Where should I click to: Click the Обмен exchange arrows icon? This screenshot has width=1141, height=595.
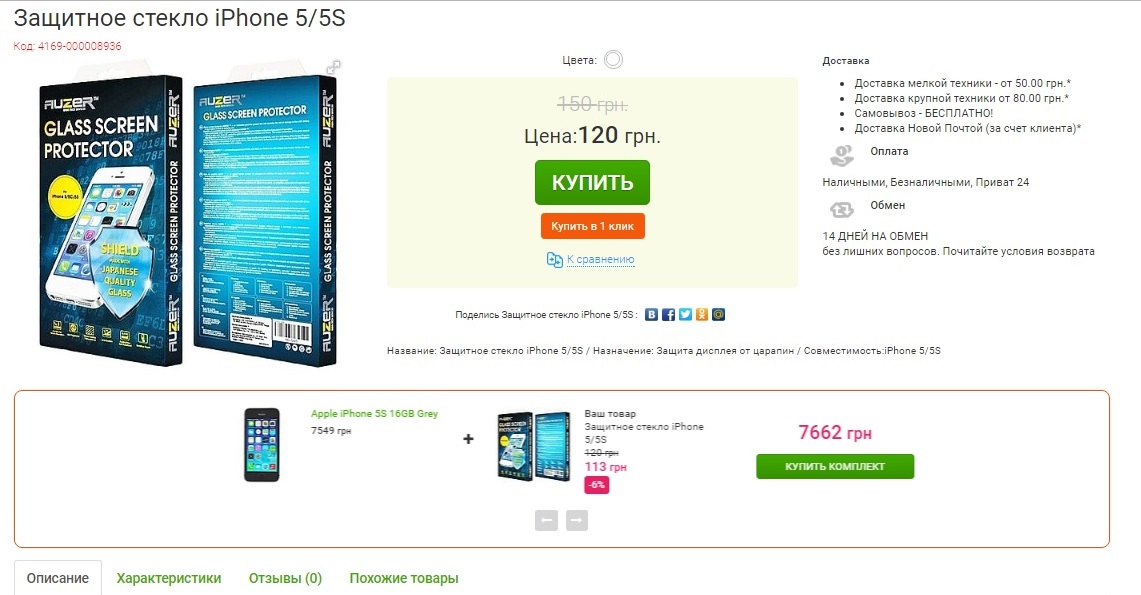click(842, 209)
